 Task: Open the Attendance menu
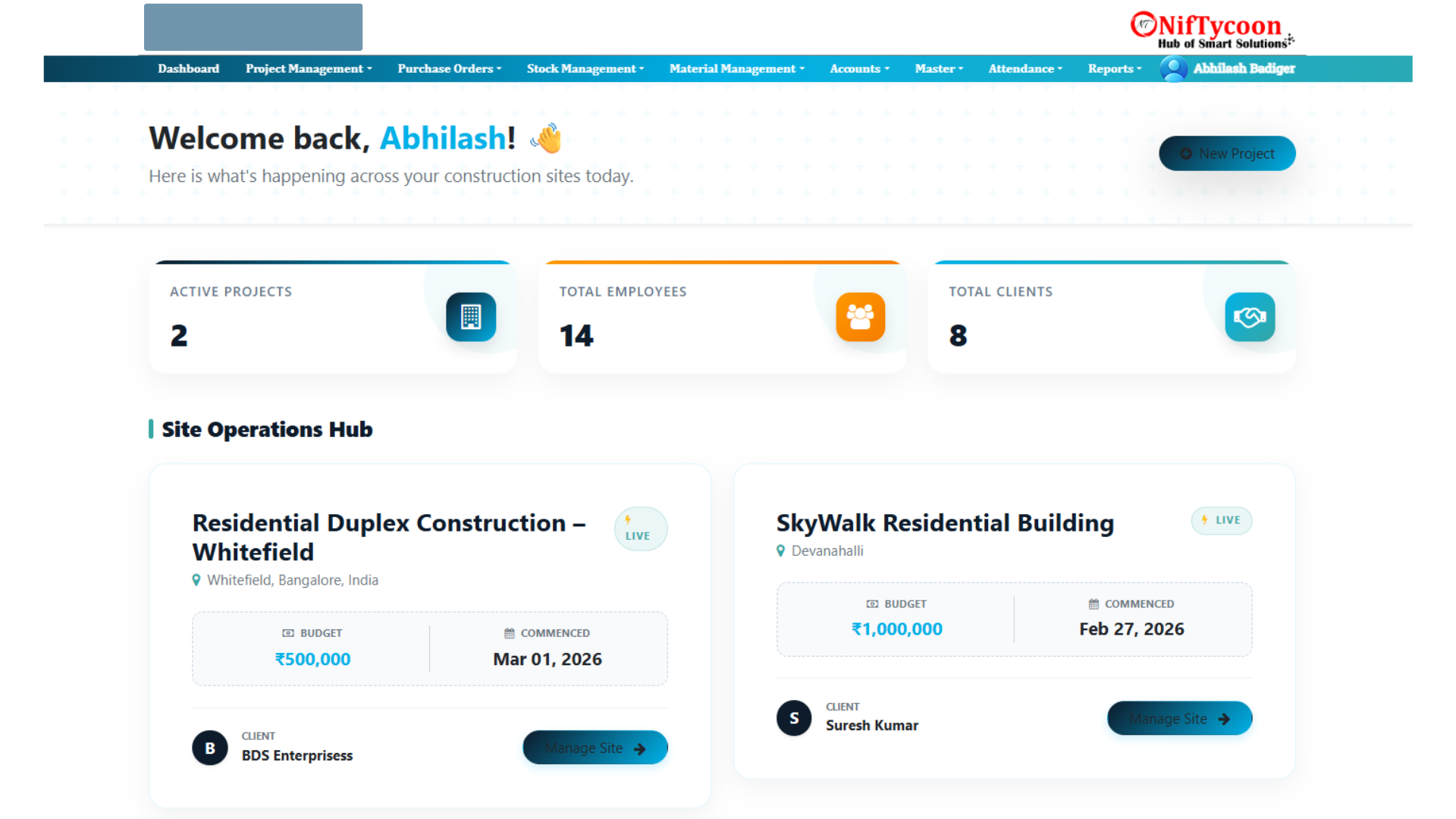[1025, 69]
